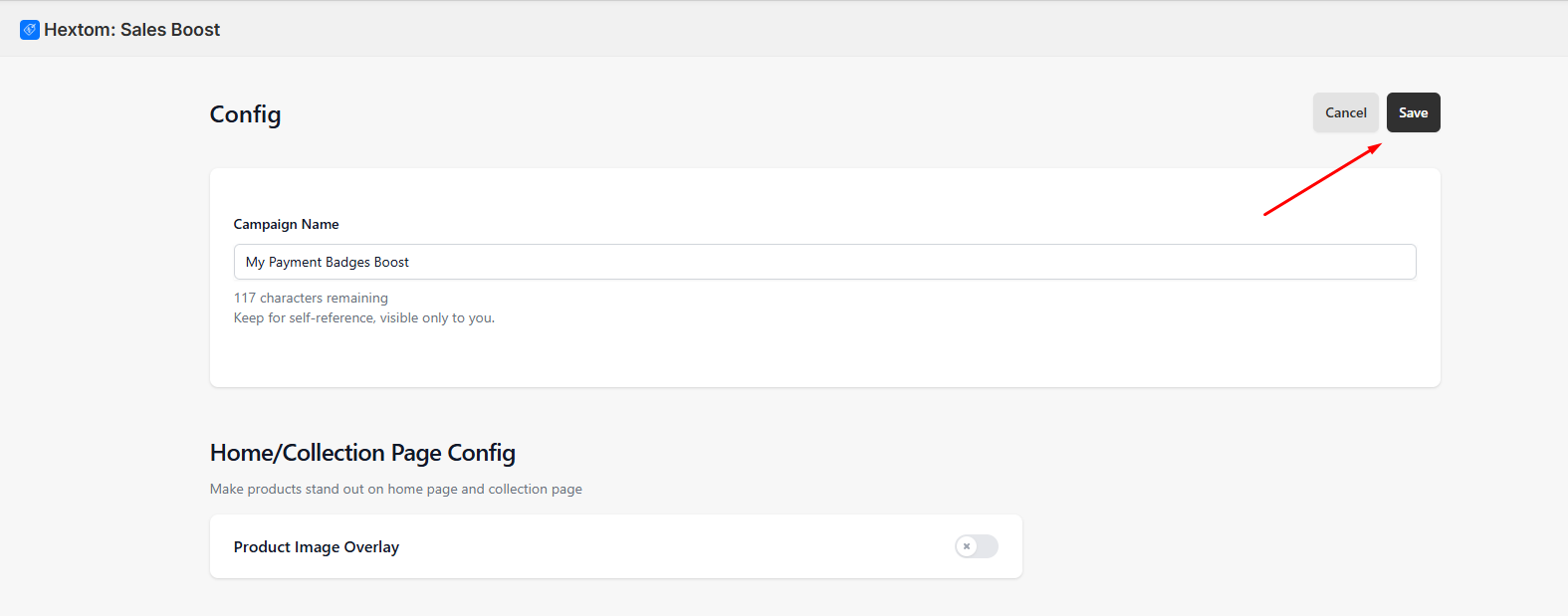Click the 'My Payment Badges Boost' text
Screen dimensions: 1568x616
328,262
